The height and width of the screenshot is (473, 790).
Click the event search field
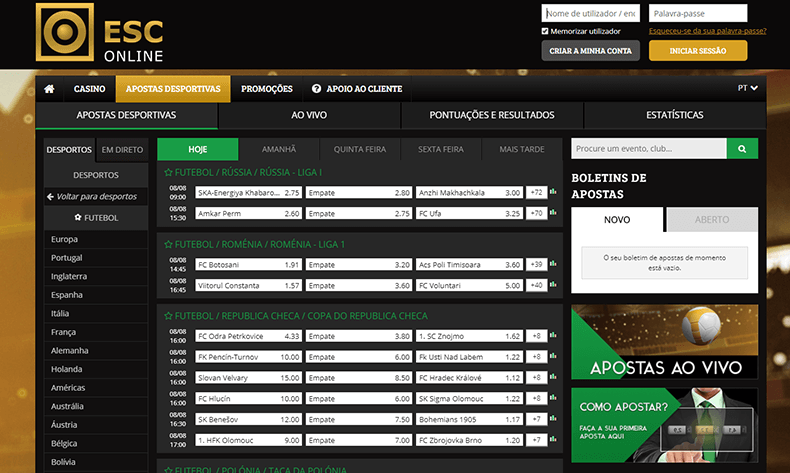649,149
